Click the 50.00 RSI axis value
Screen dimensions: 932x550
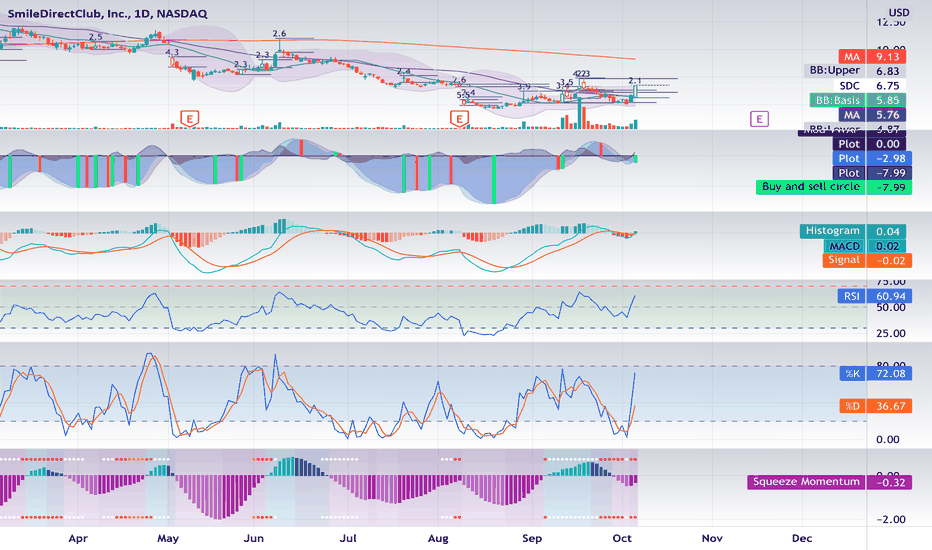(890, 307)
